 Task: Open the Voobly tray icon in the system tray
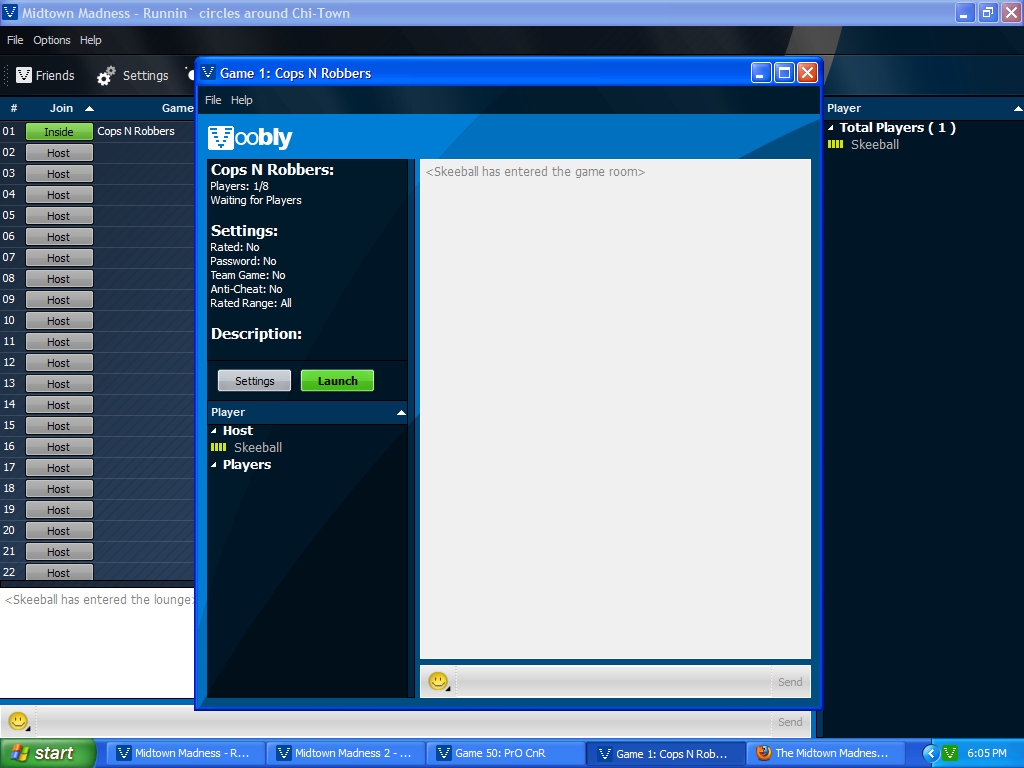pos(950,753)
